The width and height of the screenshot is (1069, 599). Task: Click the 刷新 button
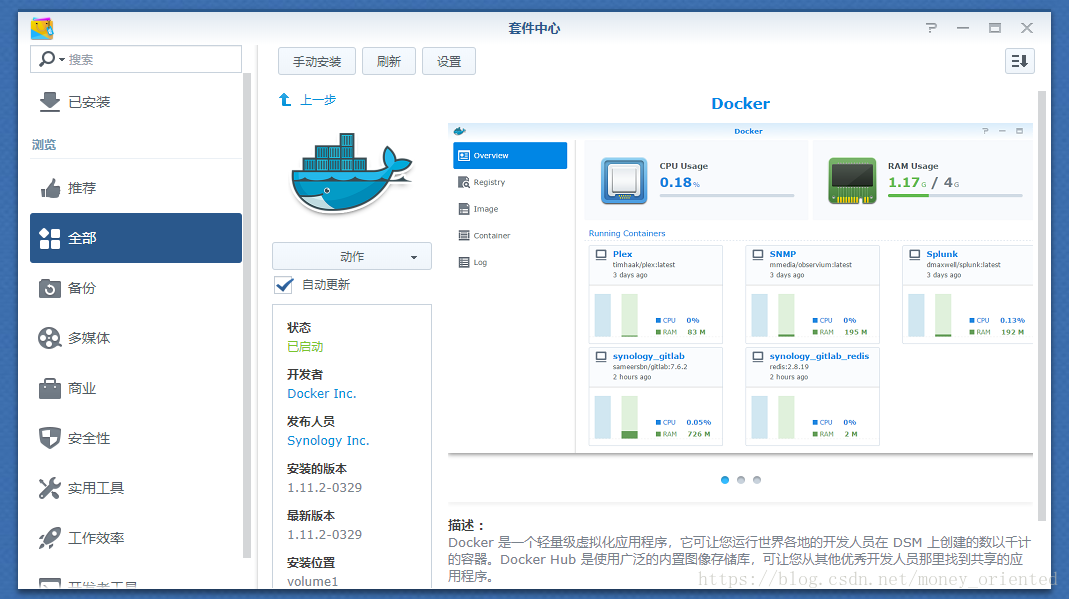[389, 61]
